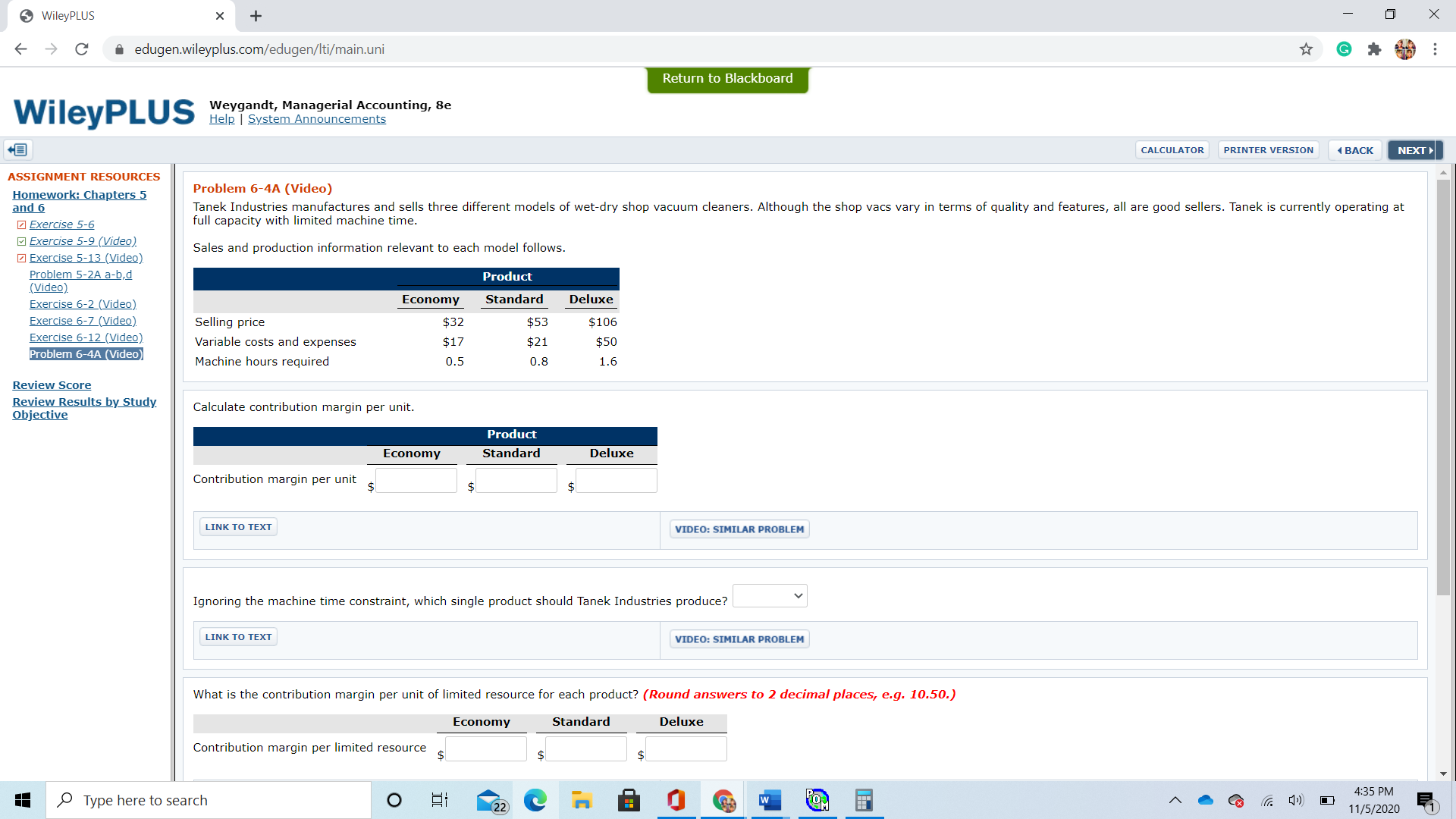Open the single product selection dropdown
The image size is (1456, 819).
pos(770,596)
